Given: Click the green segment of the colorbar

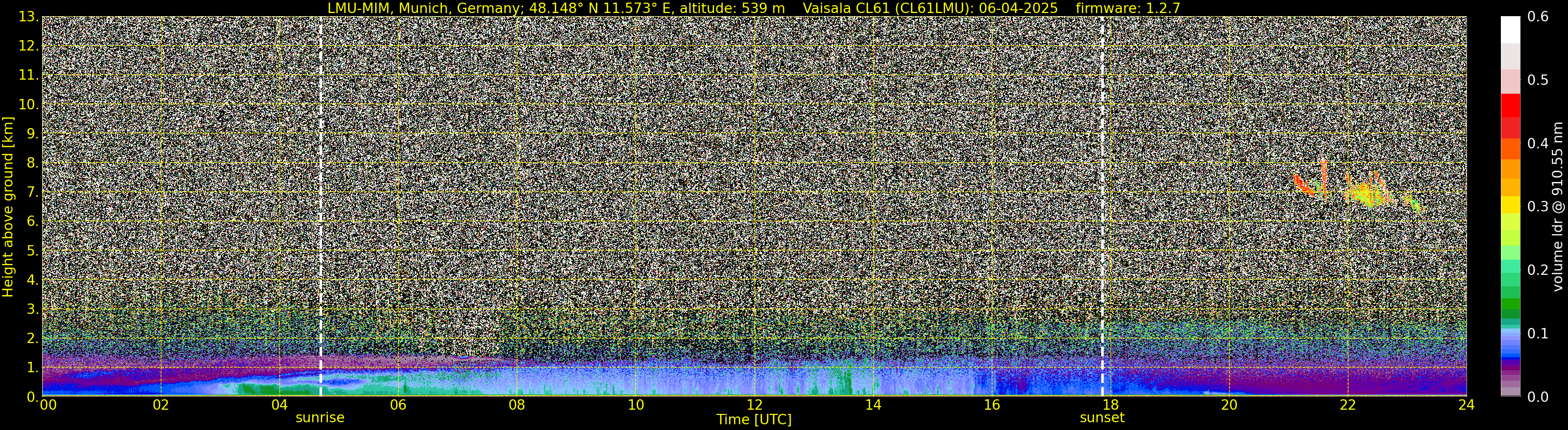Looking at the screenshot, I should click(x=1510, y=305).
